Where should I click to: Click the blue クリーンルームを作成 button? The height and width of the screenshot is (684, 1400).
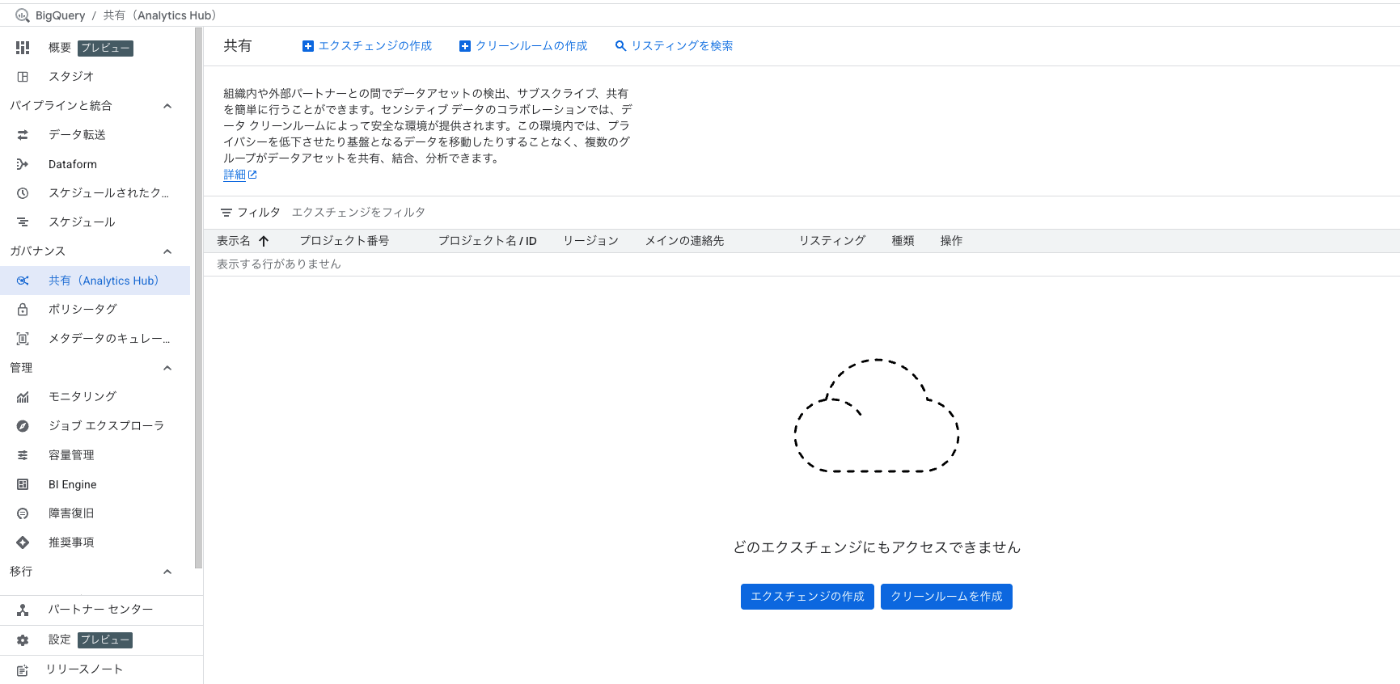(946, 596)
